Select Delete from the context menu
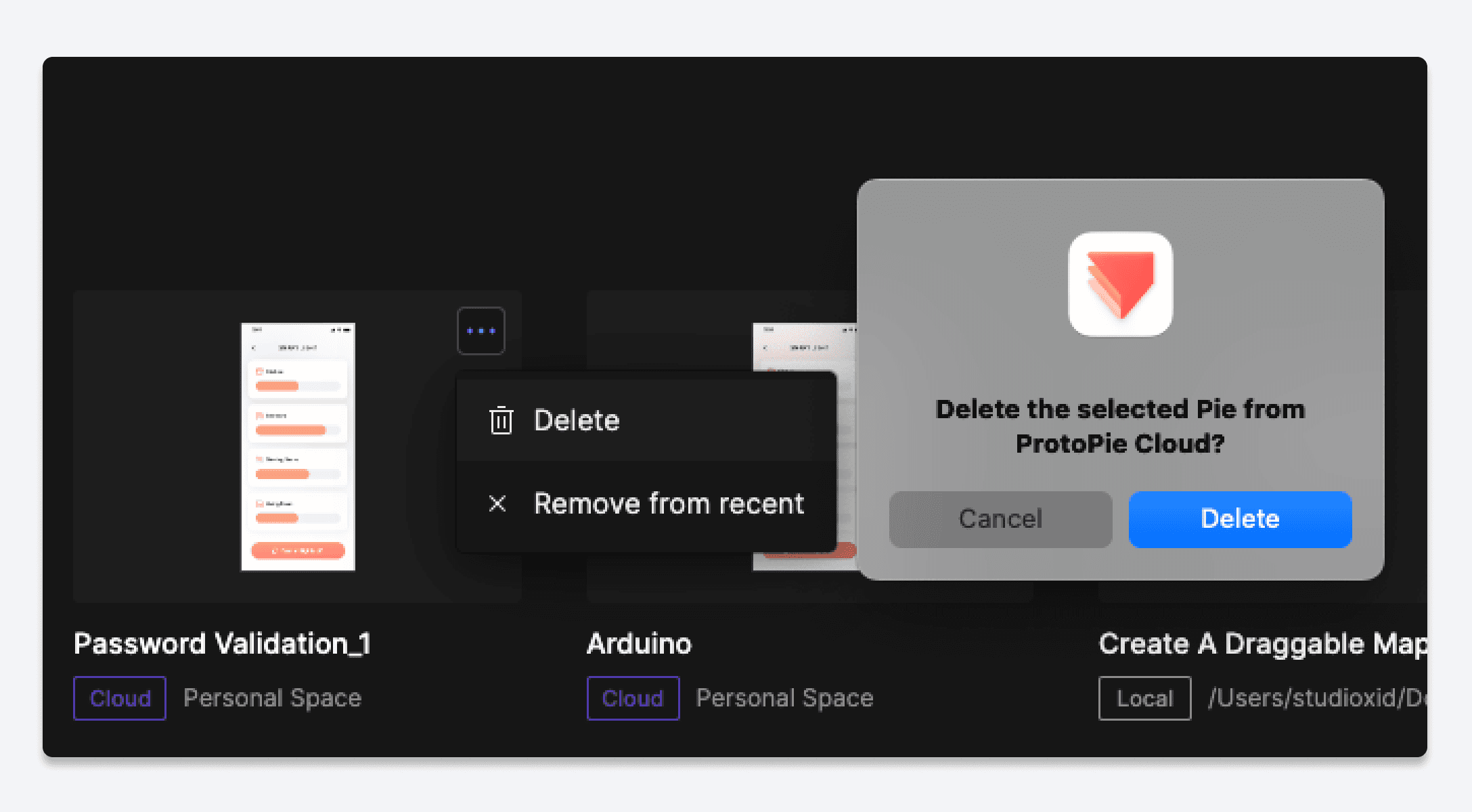This screenshot has height=812, width=1472. pyautogui.click(x=577, y=420)
